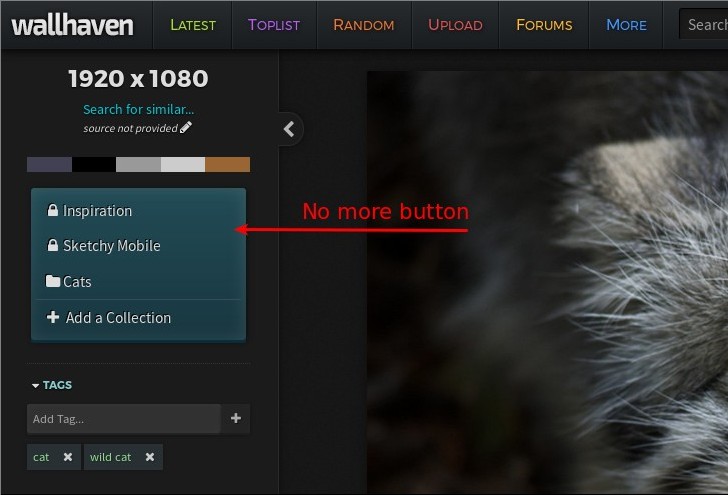The image size is (728, 495).
Task: Click the Sketchy Mobile lock icon
Action: [52, 245]
